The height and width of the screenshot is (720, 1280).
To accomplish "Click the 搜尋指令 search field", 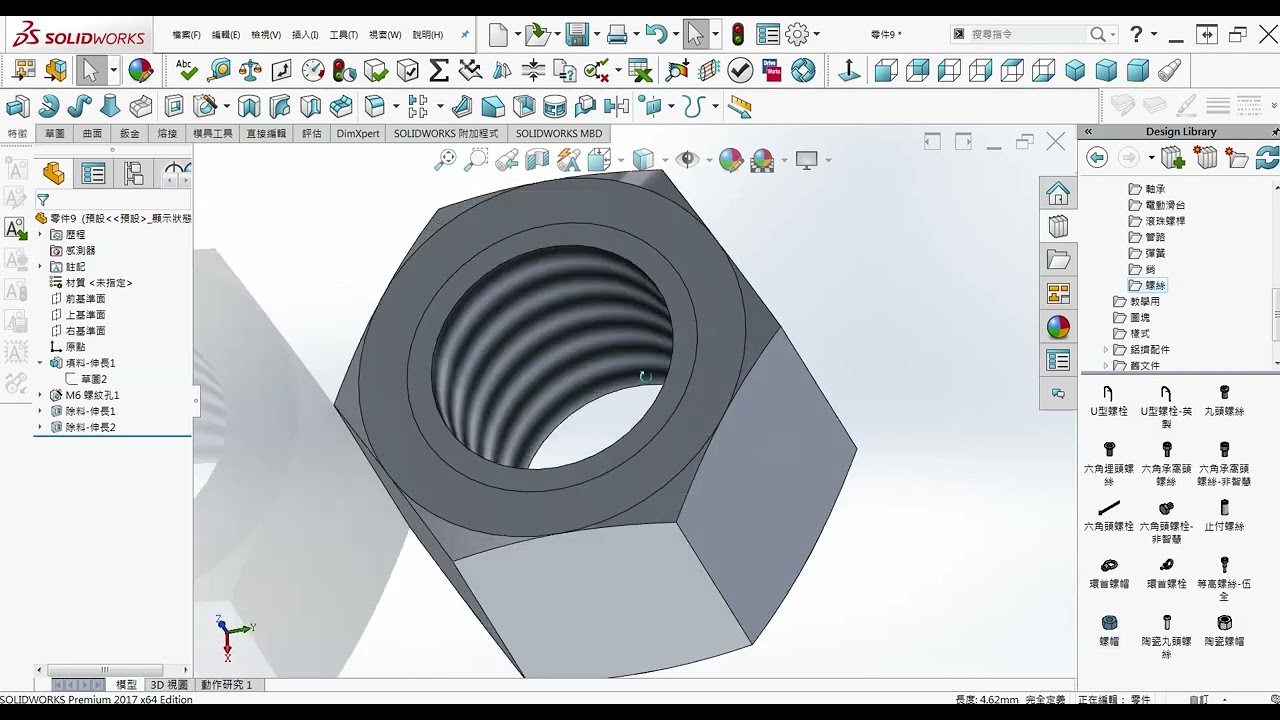I will 1033,34.
